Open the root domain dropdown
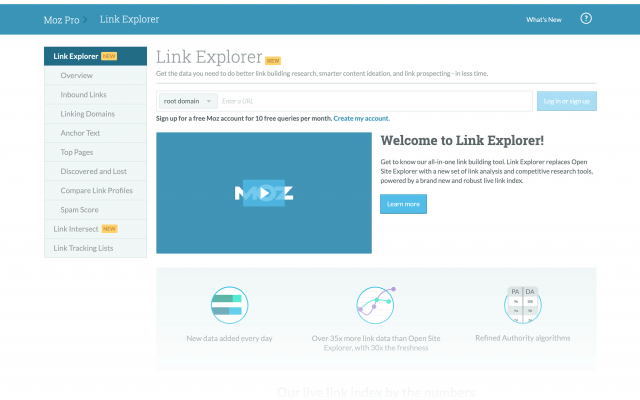The image size is (640, 400). tap(188, 101)
